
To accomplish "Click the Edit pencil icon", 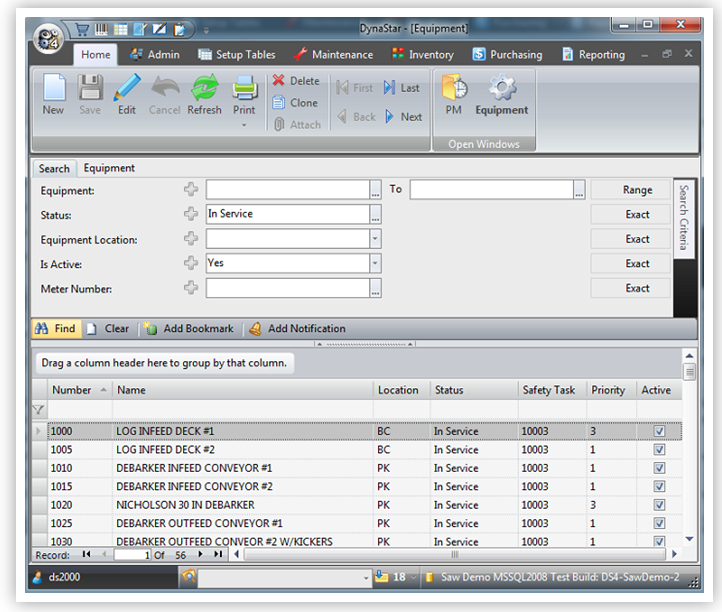I will pos(126,95).
